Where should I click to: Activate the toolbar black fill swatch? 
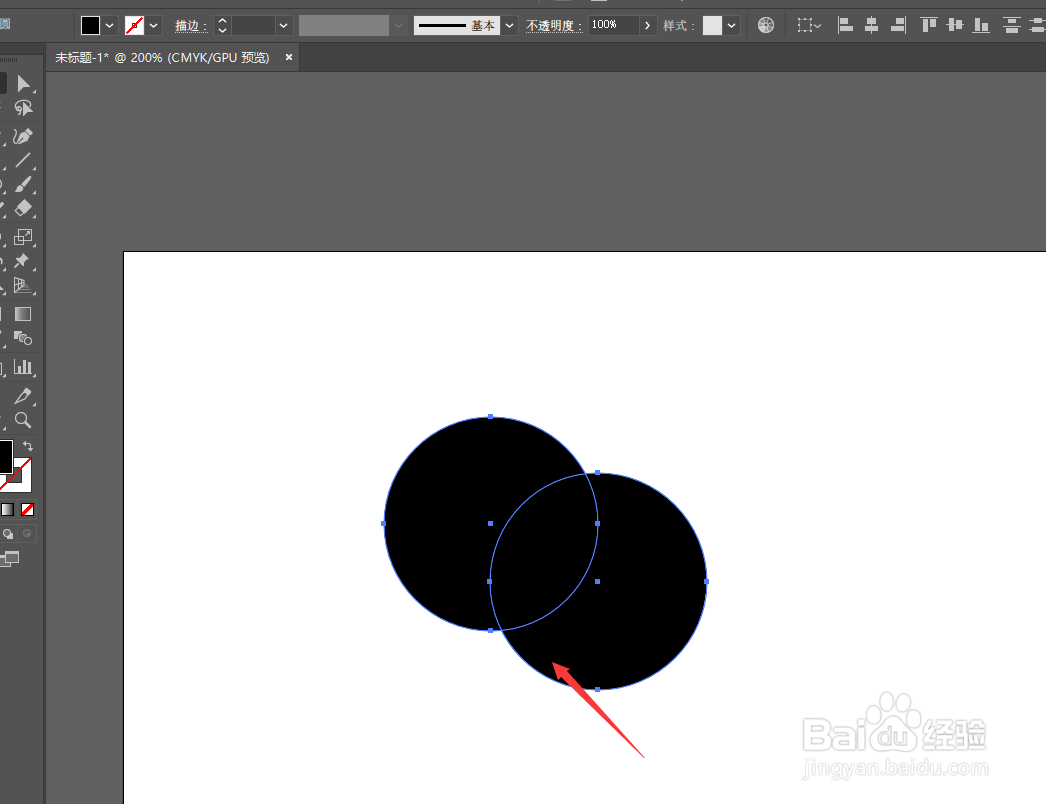pos(5,456)
